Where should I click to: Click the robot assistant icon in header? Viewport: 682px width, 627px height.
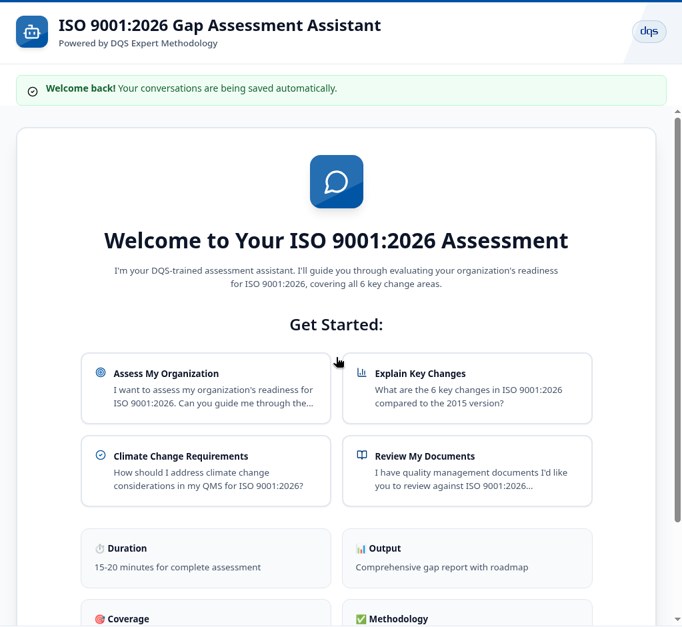[32, 32]
